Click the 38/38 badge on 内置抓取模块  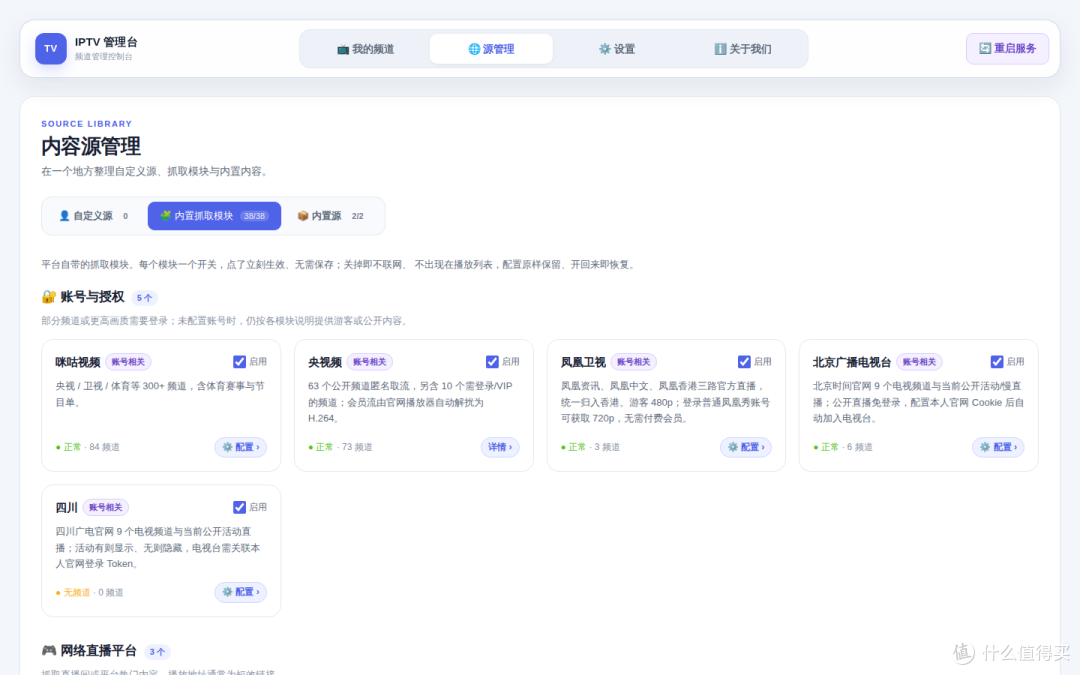point(254,216)
